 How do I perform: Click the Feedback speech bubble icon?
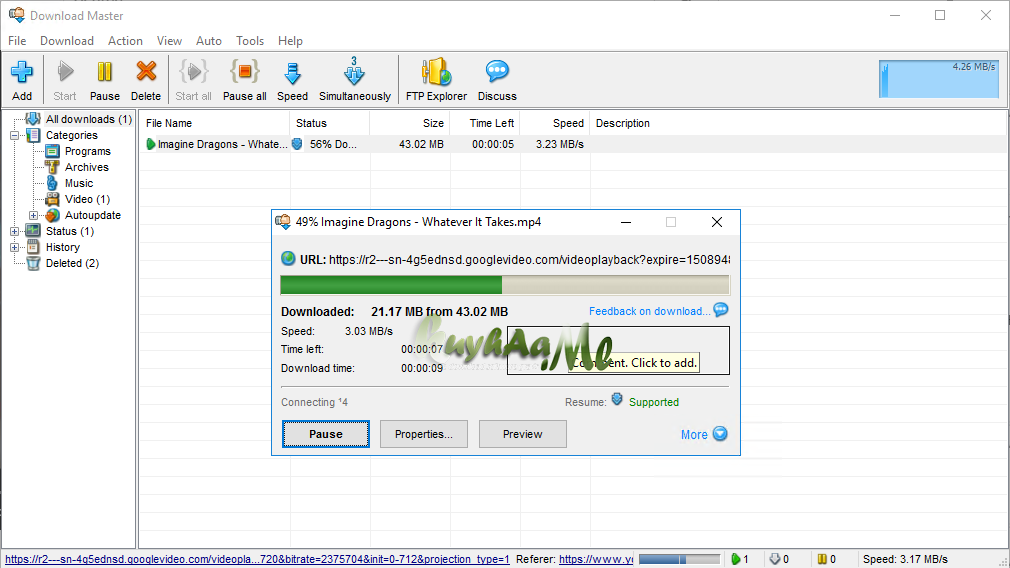pos(721,310)
